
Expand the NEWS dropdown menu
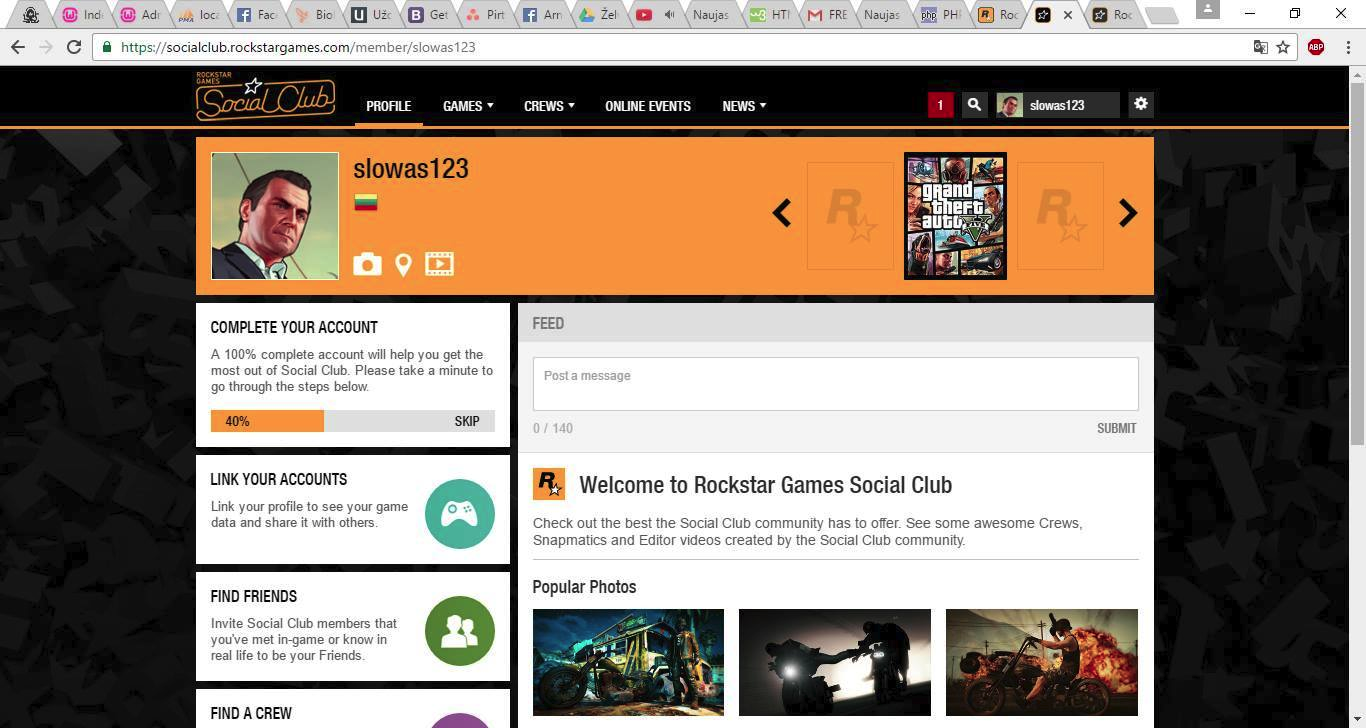[x=744, y=106]
